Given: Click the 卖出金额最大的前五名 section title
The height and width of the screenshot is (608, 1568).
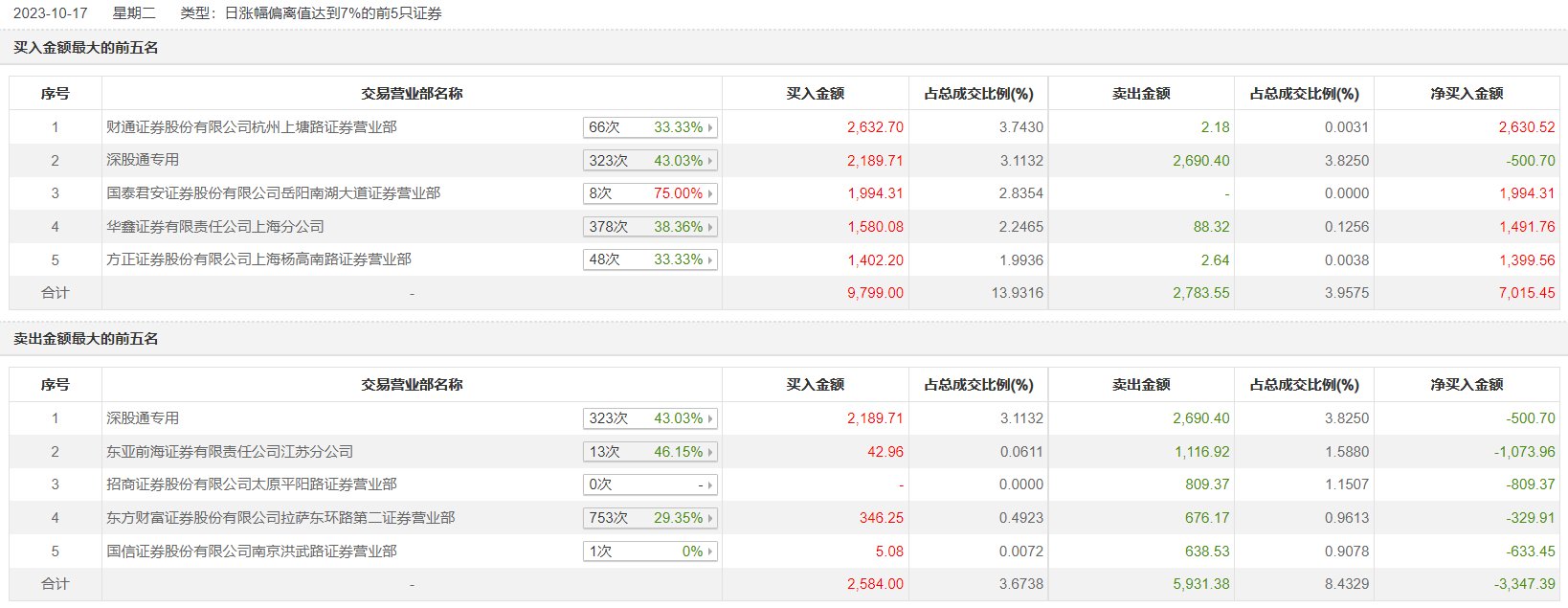Looking at the screenshot, I should click(86, 339).
